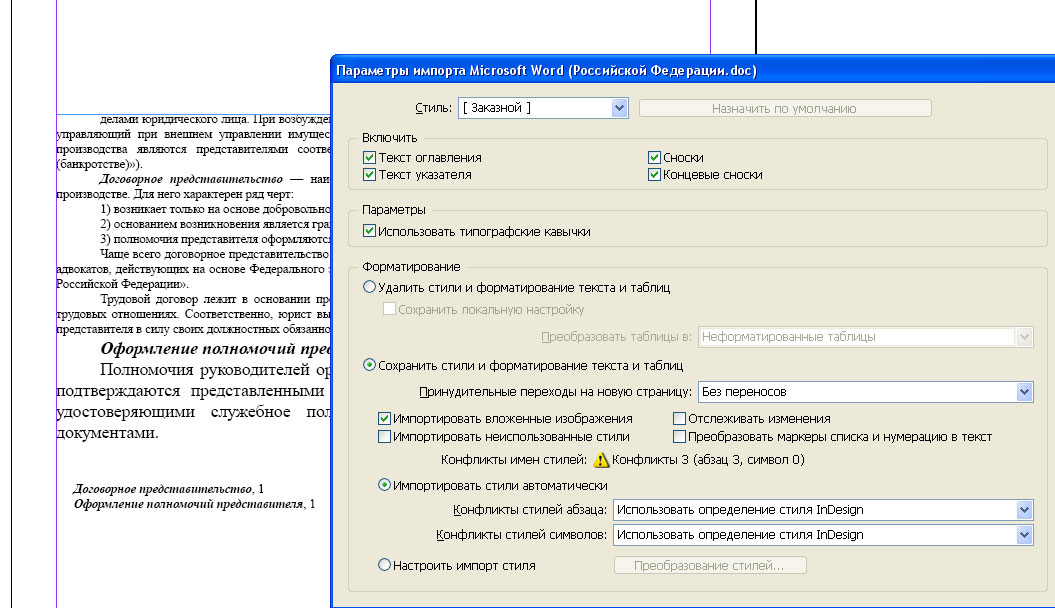This screenshot has width=1055, height=608.
Task: Check Преобразовать маркеры списка и нумерацию в текст
Action: [x=679, y=436]
